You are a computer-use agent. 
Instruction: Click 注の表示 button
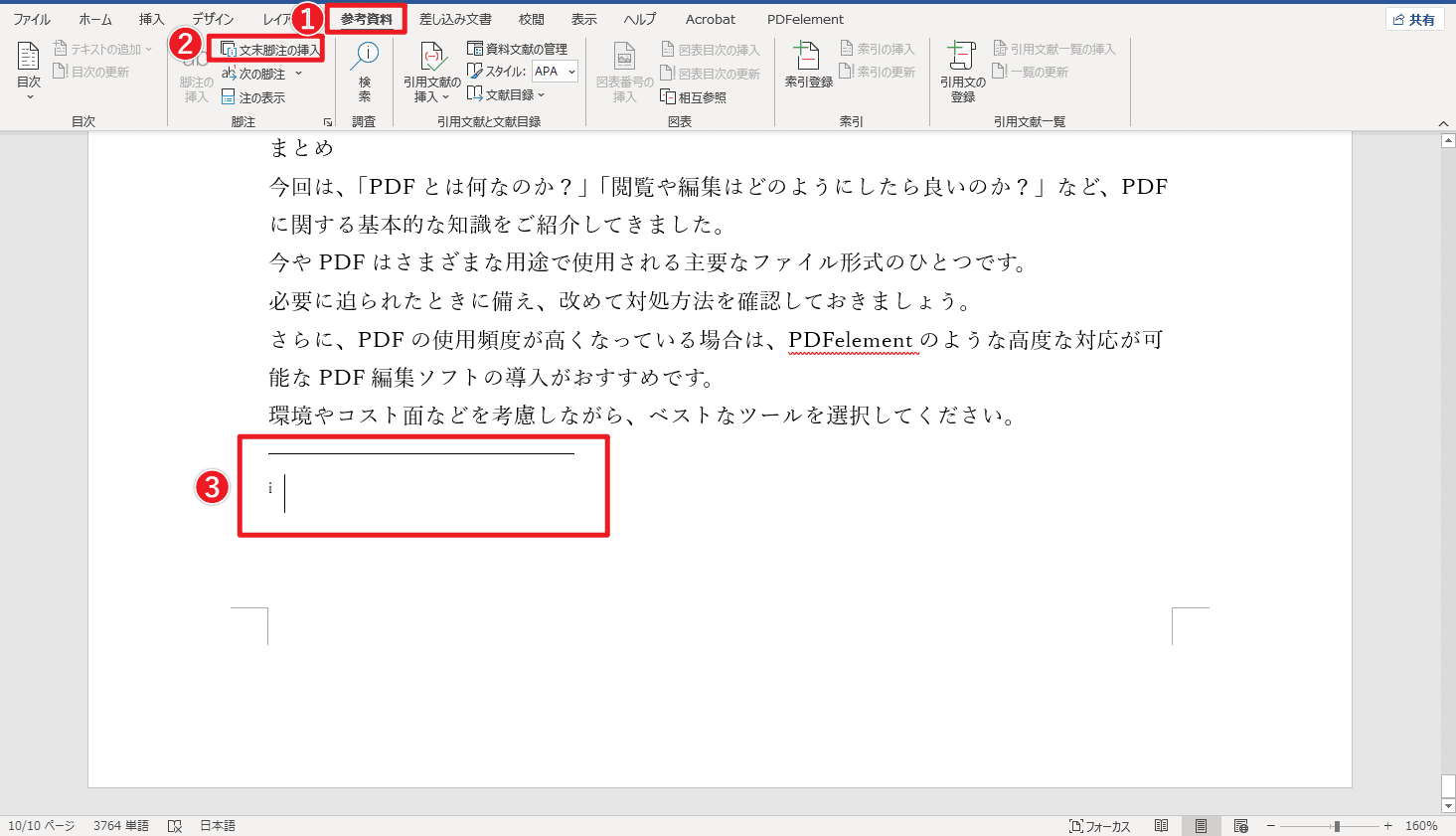(253, 97)
